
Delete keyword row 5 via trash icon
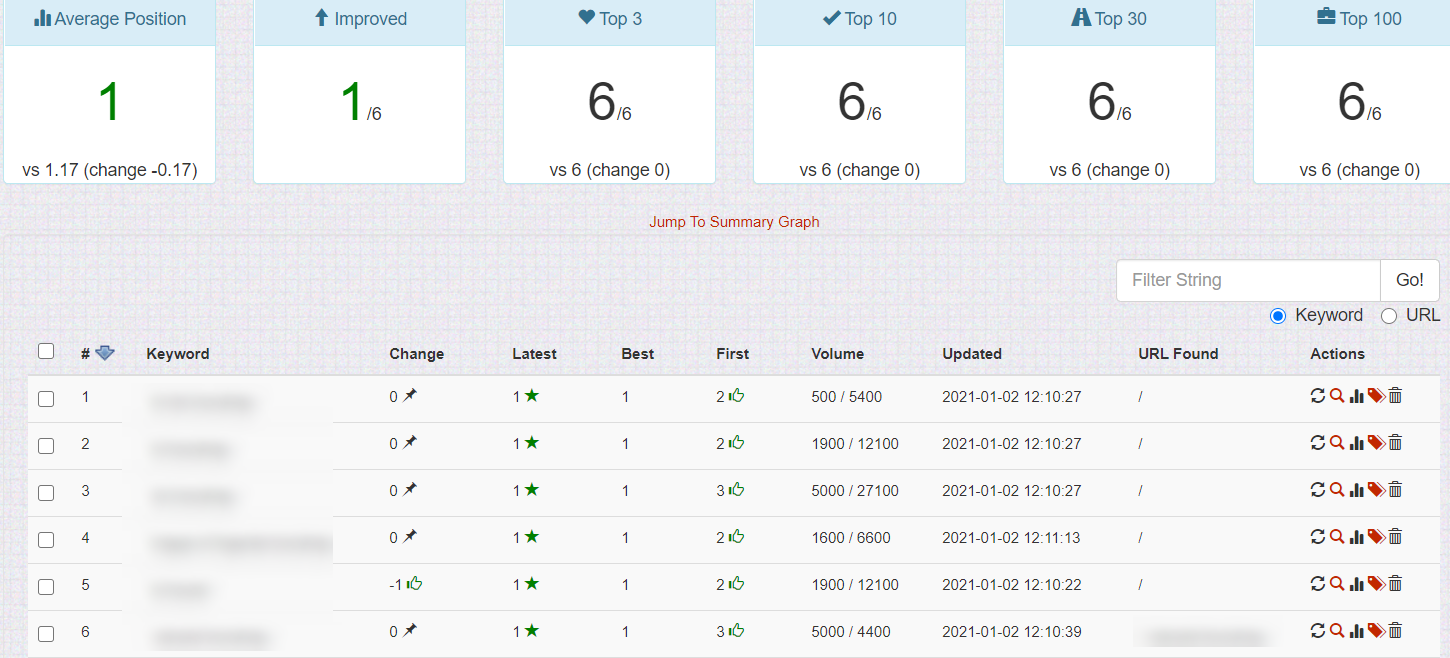[x=1395, y=584]
